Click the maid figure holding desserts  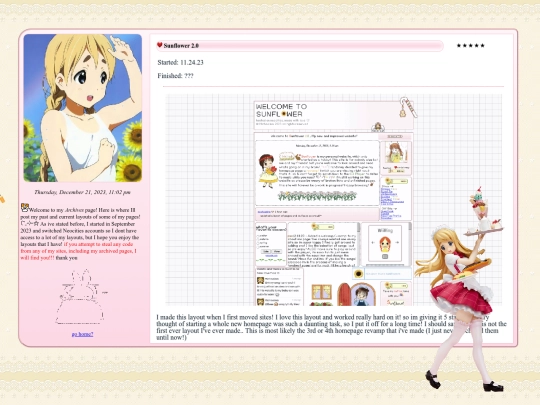pos(461,289)
